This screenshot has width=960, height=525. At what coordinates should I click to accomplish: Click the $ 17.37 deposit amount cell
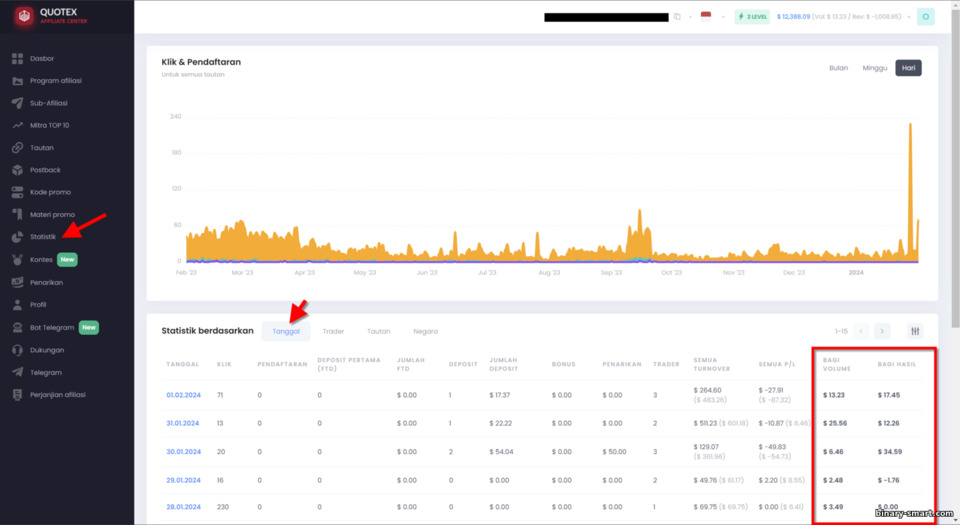click(x=500, y=395)
